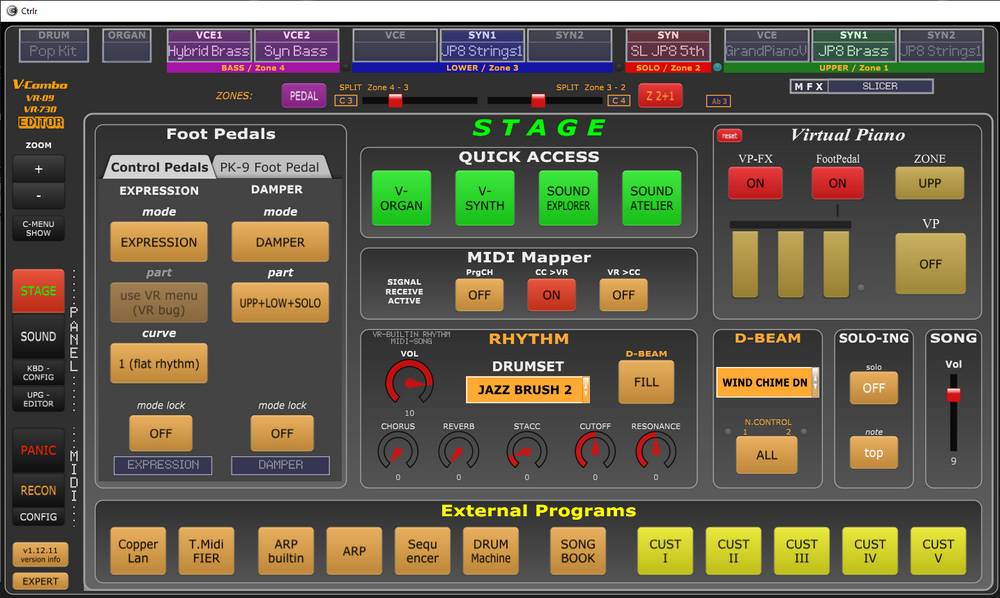Toggle MIDI Mapper PrgCH OFF
1000x598 pixels.
[x=479, y=295]
